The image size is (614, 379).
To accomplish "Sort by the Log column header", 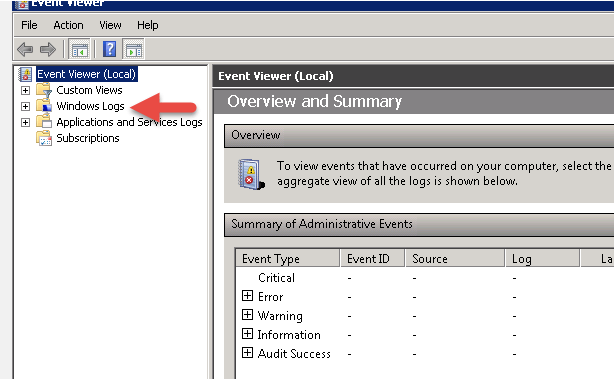I will (x=542, y=258).
